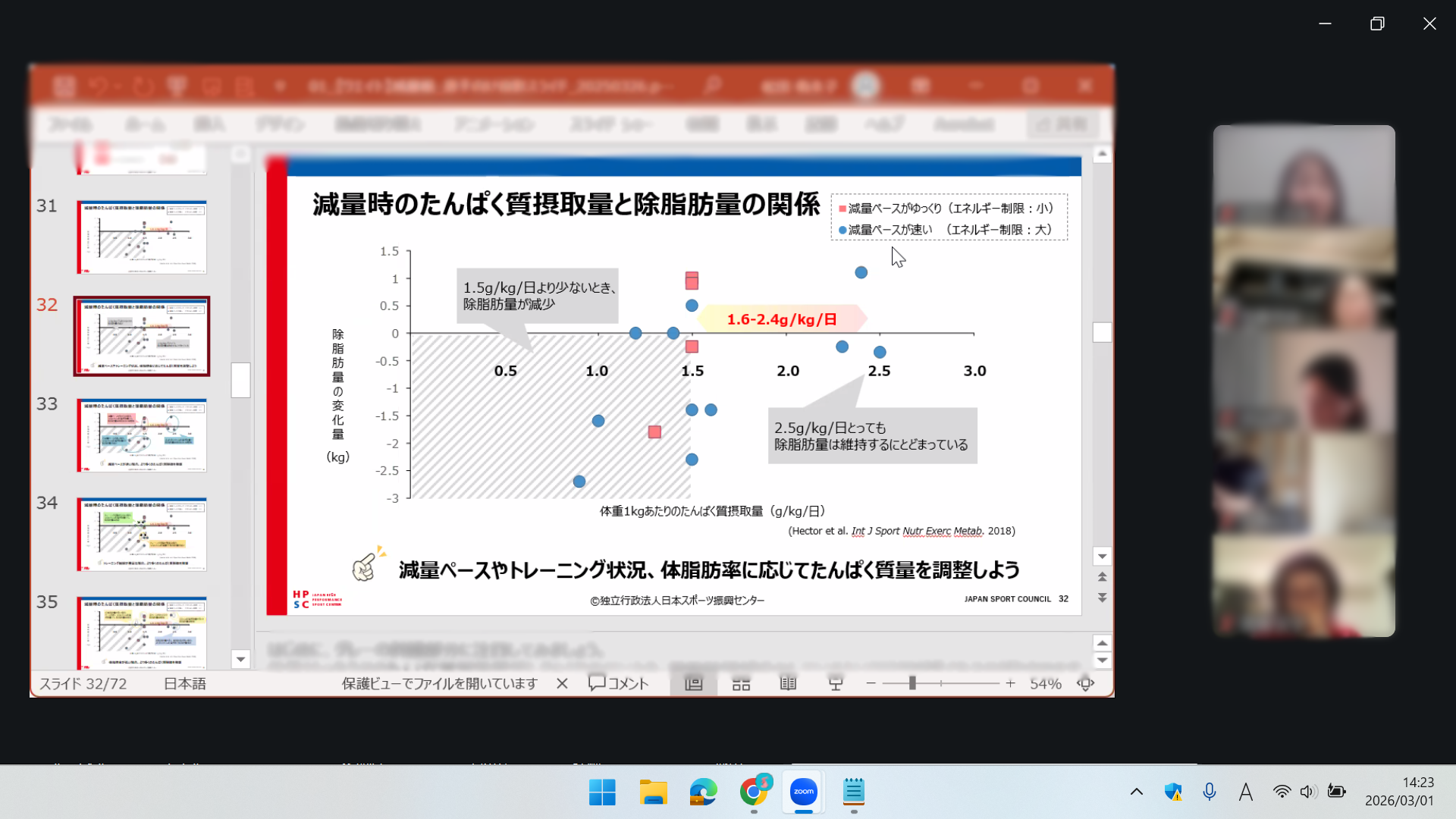
Task: Open language settings via 日本語 button
Action: coord(183,682)
